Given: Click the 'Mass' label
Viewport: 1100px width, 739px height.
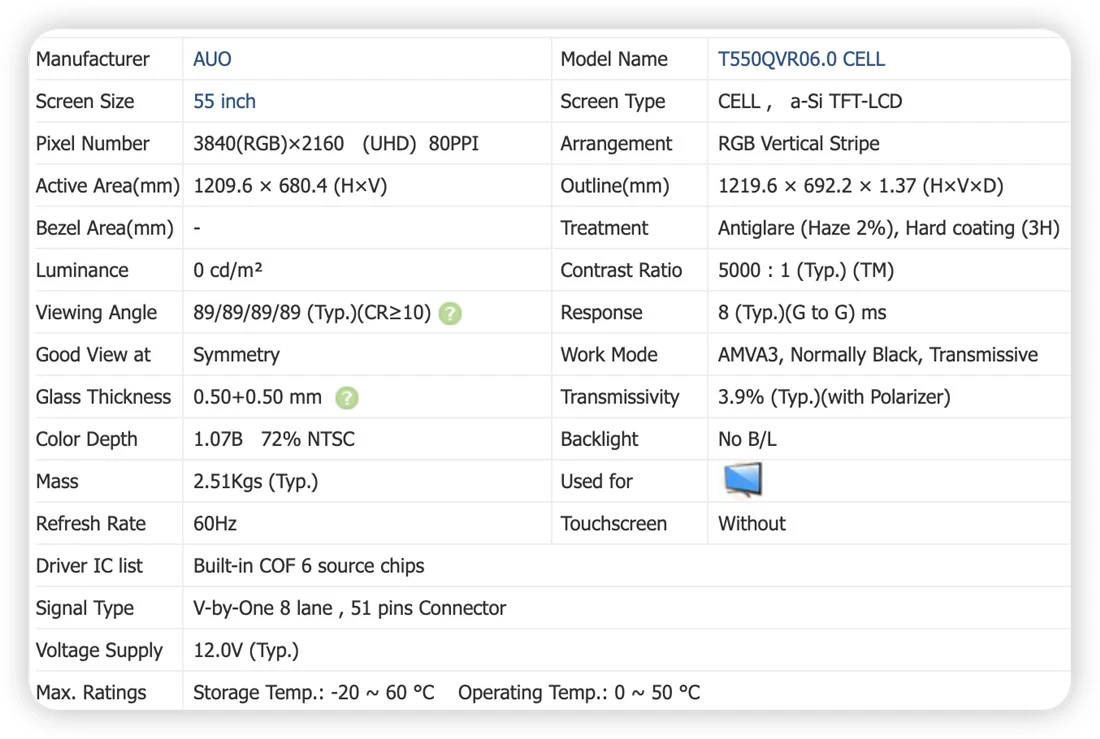Looking at the screenshot, I should [57, 481].
